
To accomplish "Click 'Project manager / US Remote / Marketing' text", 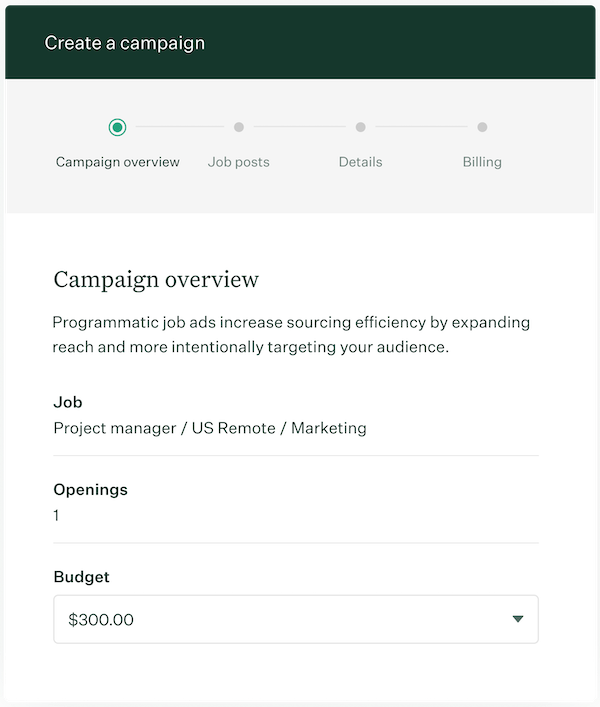I will pos(210,428).
